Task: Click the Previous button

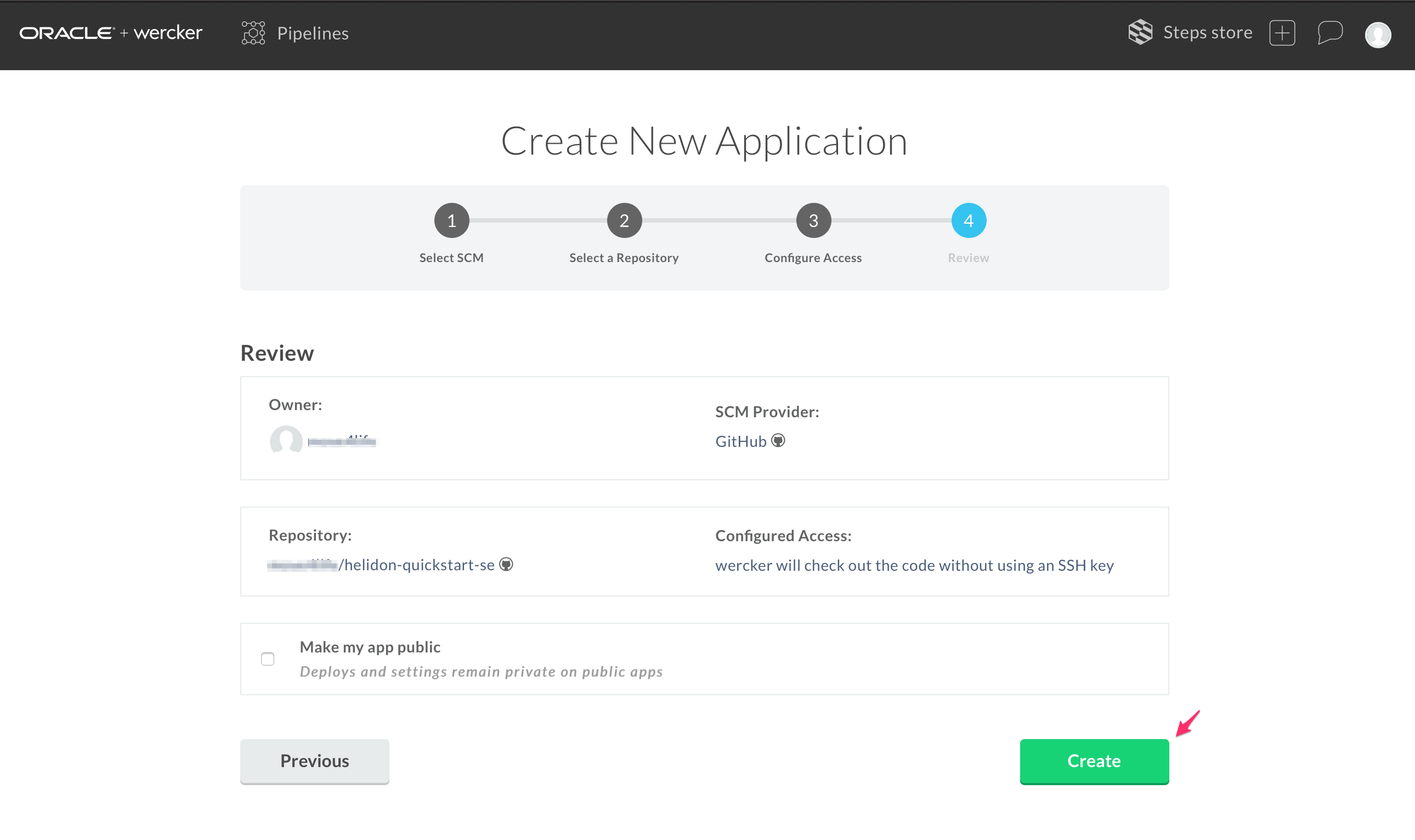Action: point(315,760)
